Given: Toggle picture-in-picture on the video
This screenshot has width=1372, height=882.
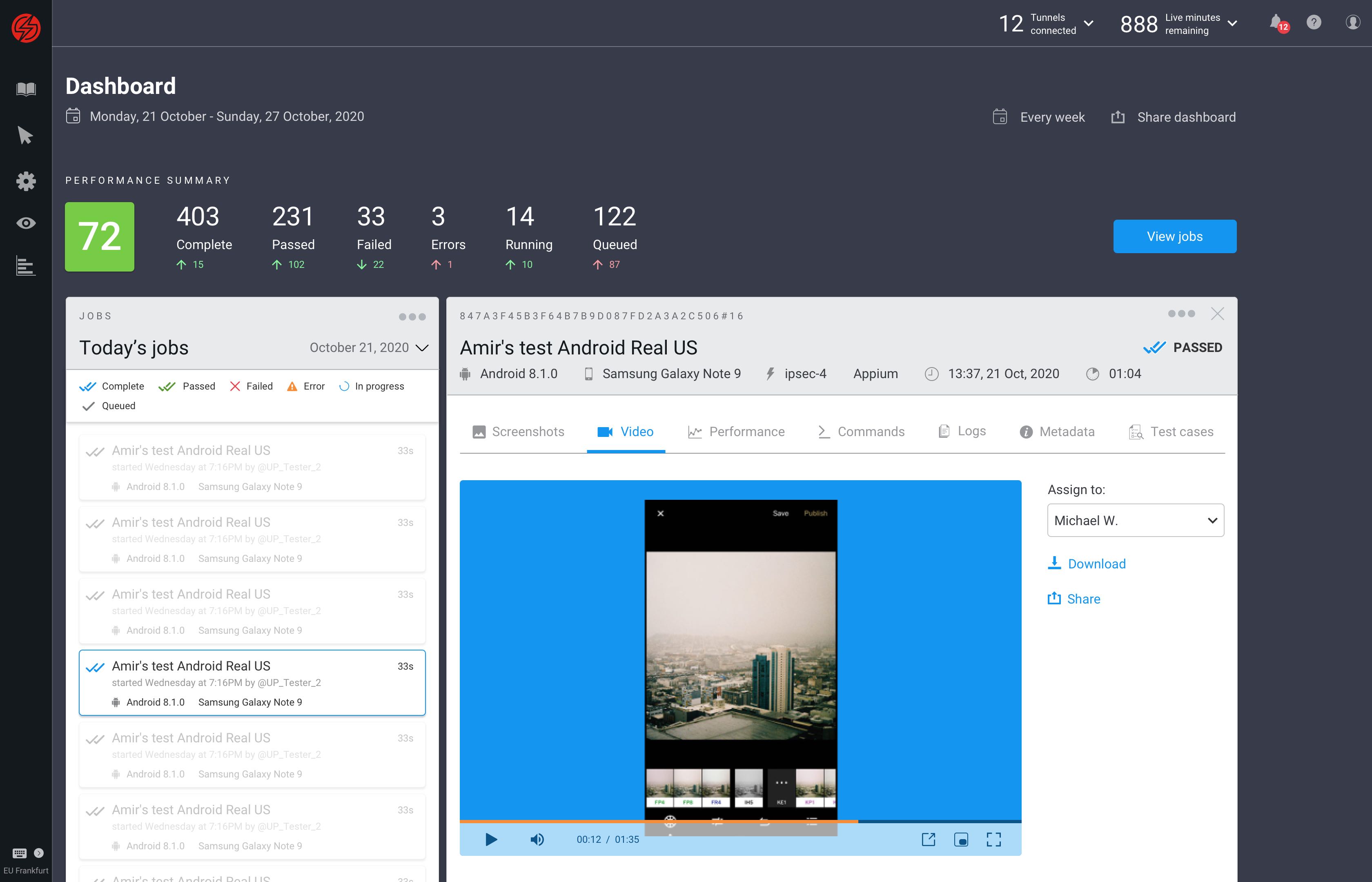Looking at the screenshot, I should tap(961, 840).
